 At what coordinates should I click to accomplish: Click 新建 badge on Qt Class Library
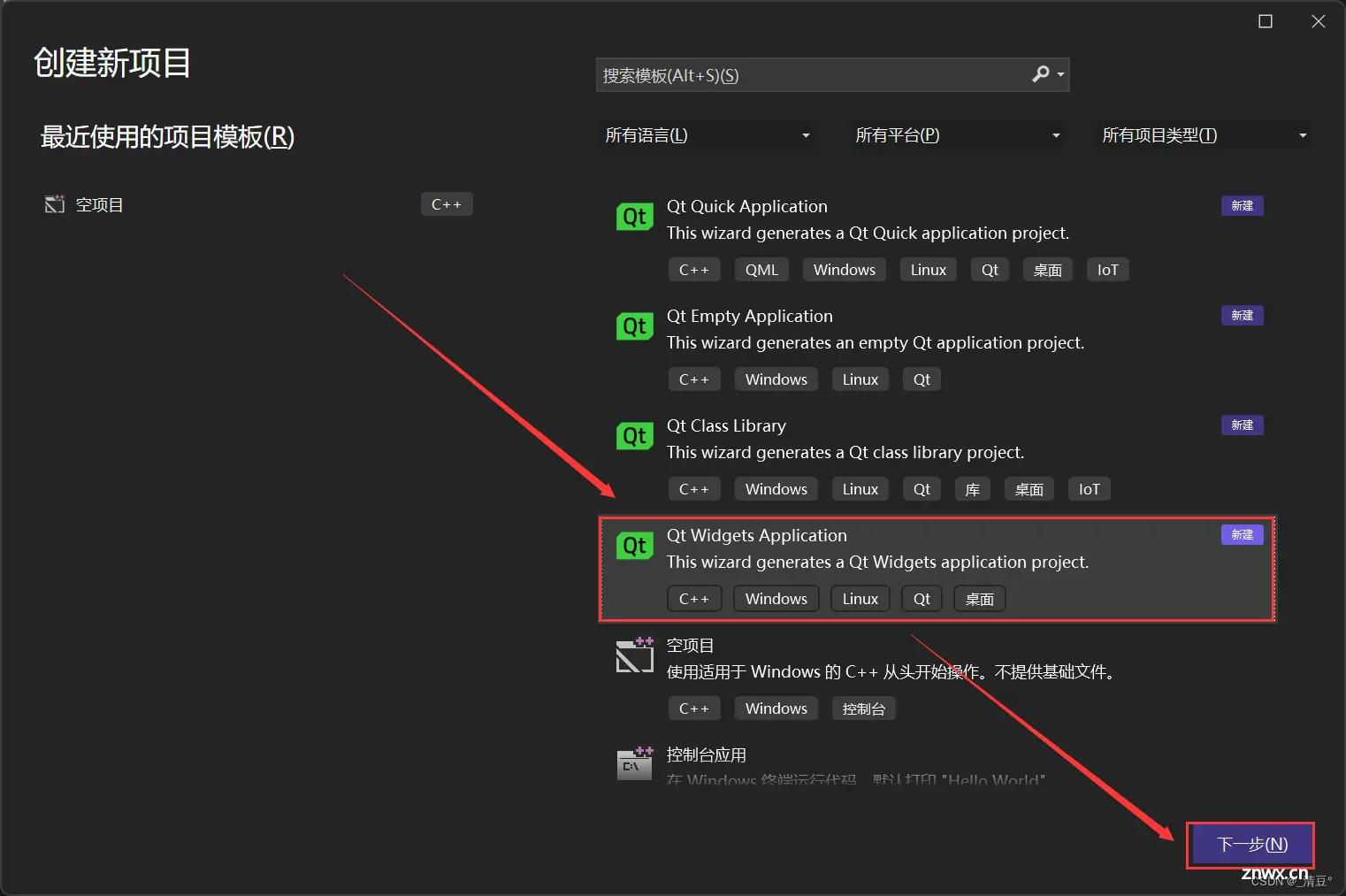tap(1243, 425)
